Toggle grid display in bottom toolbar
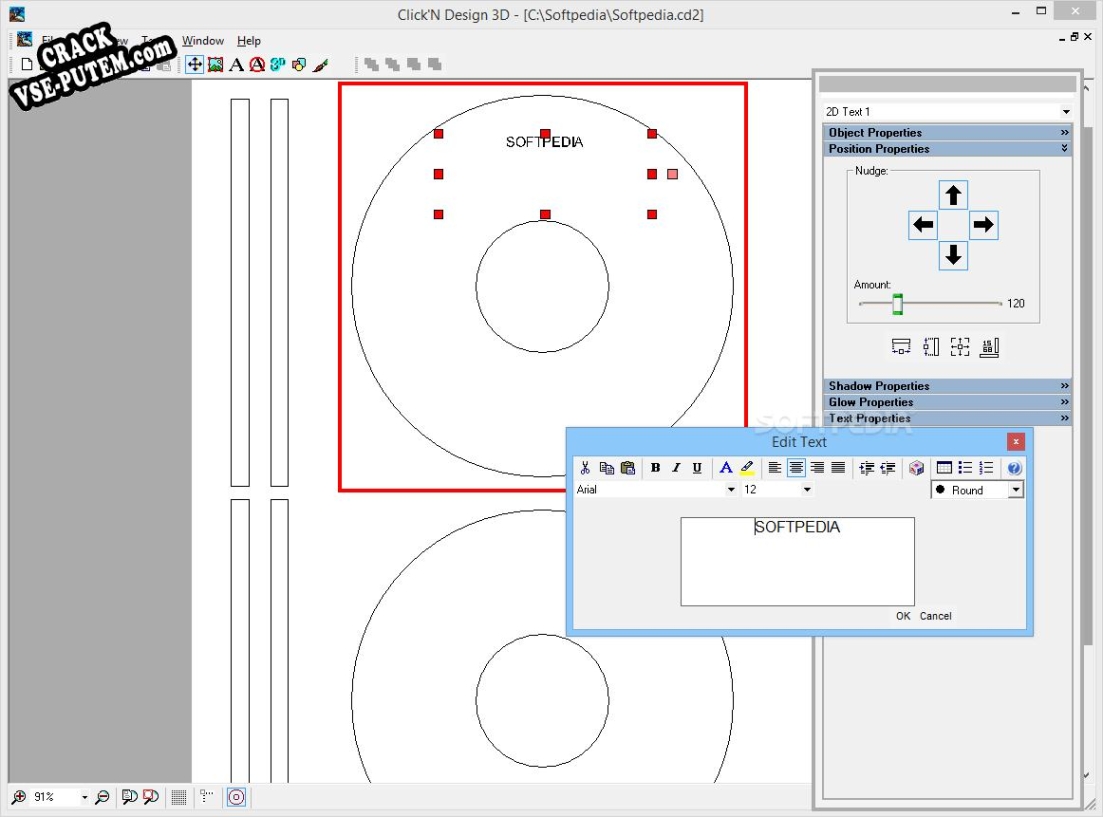The image size is (1103, 817). 179,797
